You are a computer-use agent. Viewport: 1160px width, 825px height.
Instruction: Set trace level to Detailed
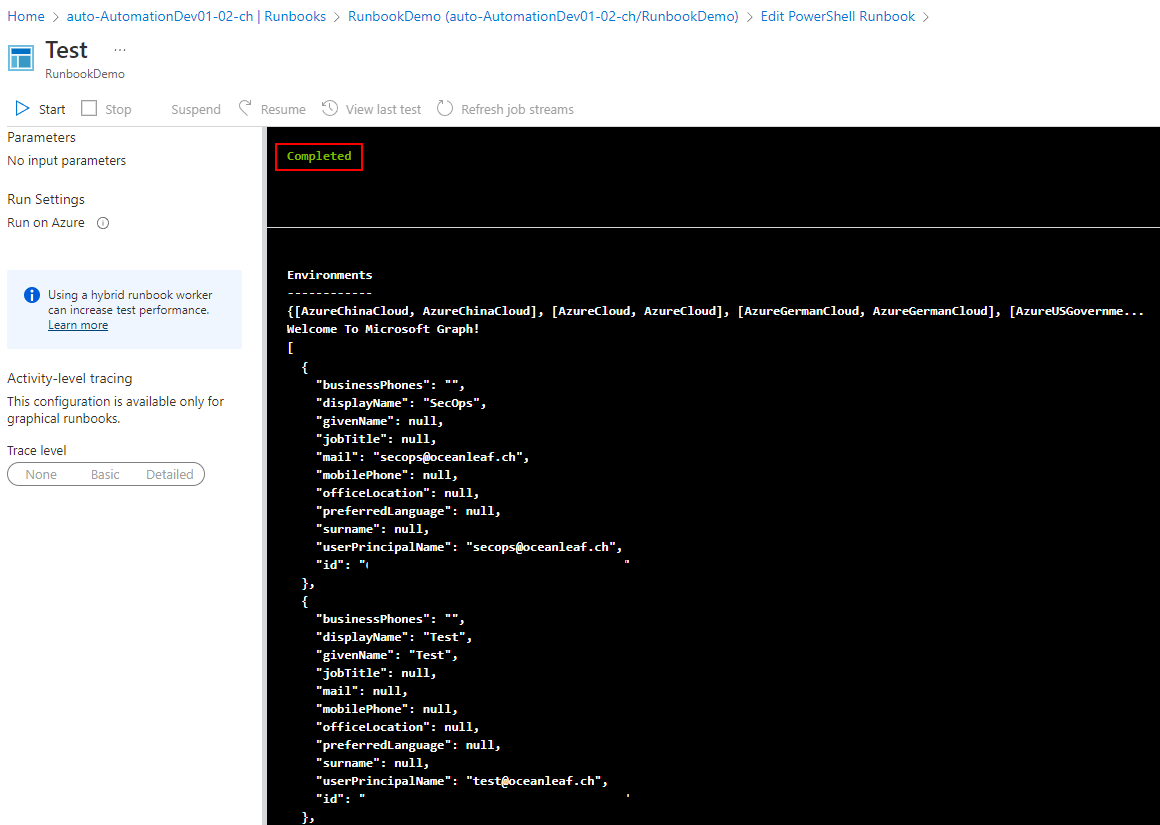169,474
